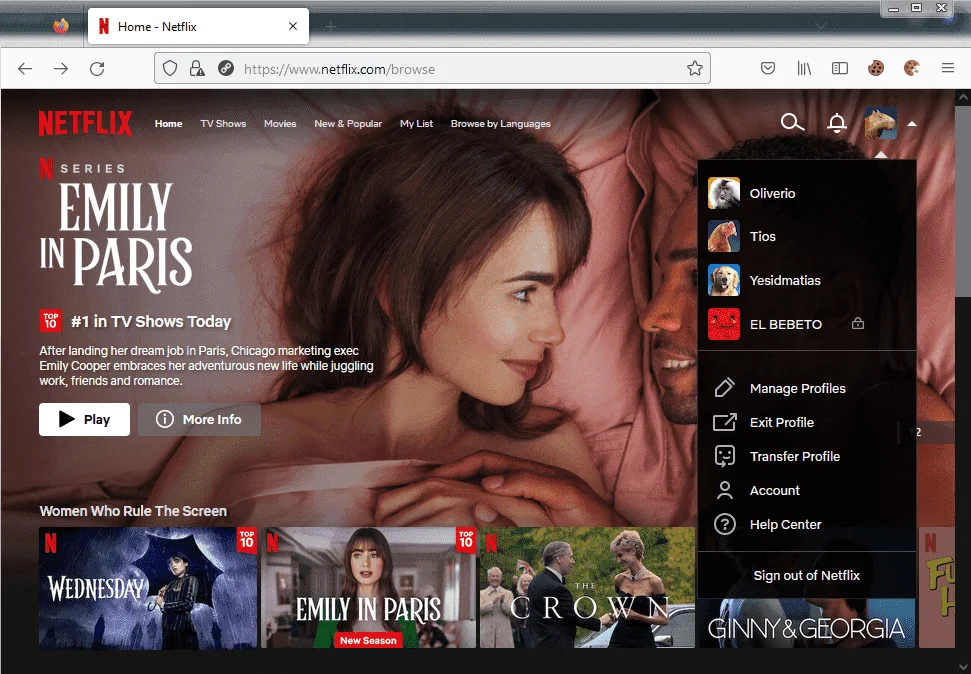The image size is (971, 674).
Task: Open Help Center from the menu
Action: click(x=785, y=525)
